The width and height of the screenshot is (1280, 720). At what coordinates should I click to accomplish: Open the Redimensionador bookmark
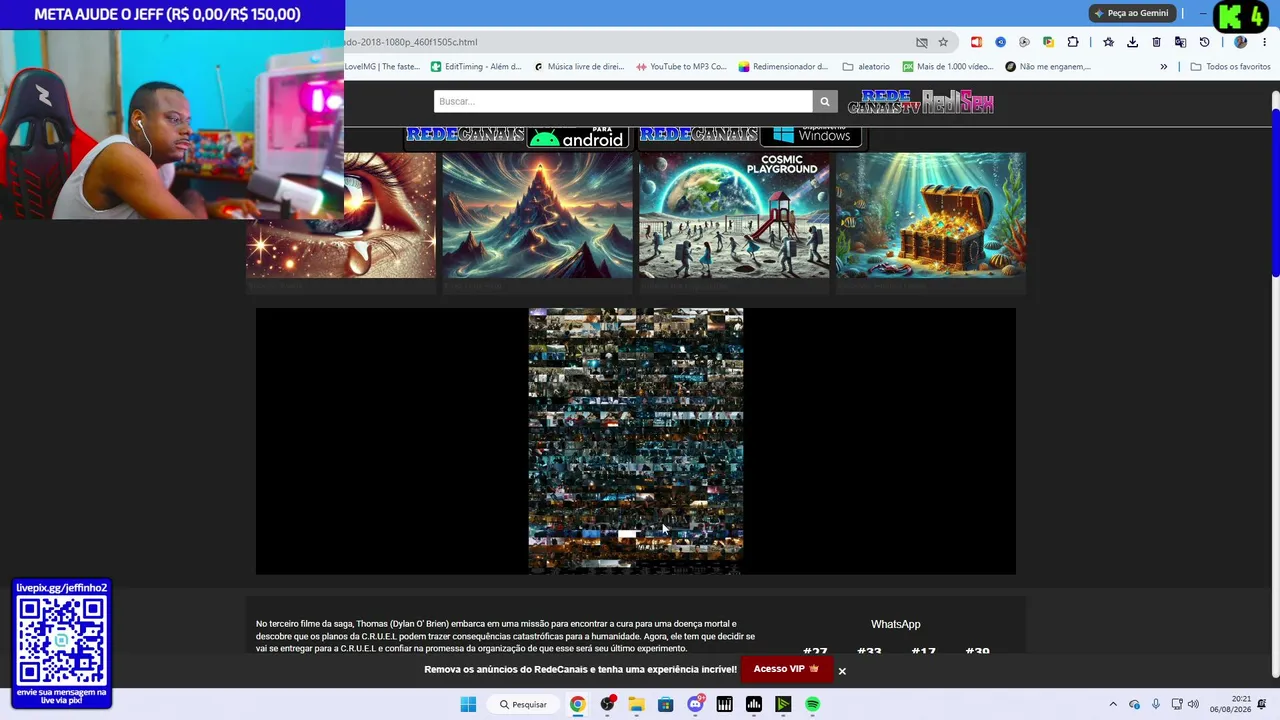[783, 67]
